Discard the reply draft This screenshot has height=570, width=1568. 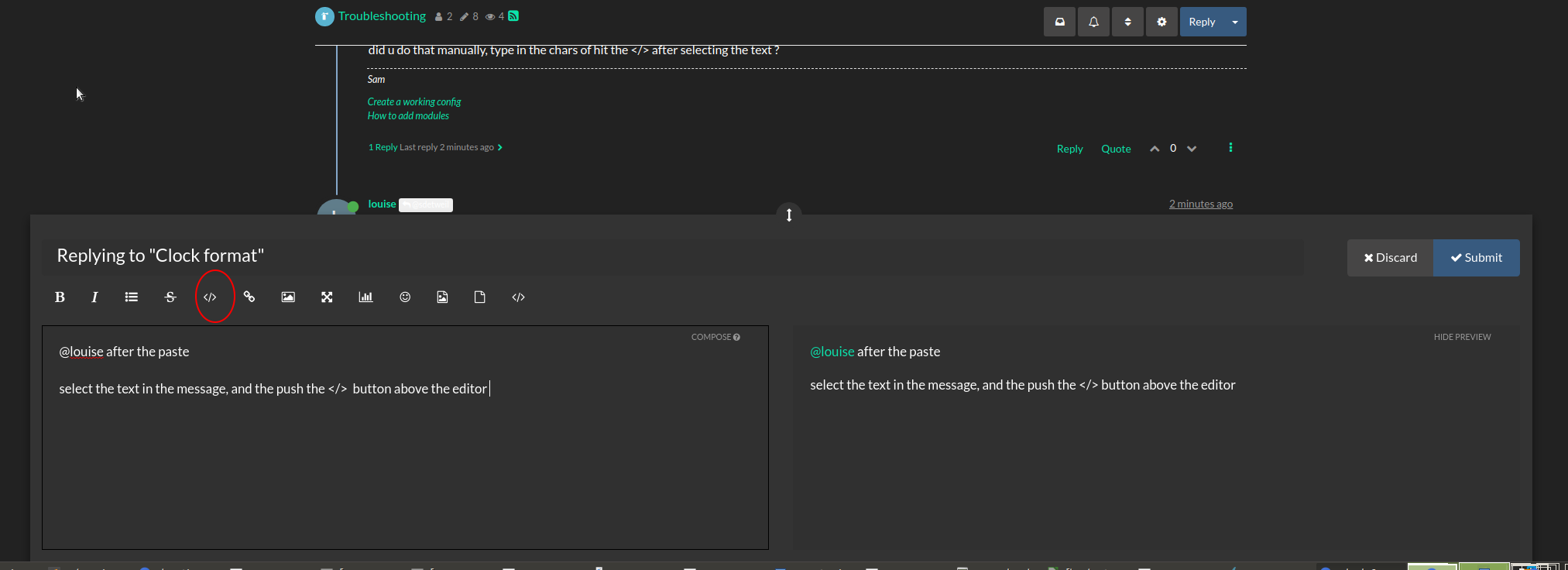click(x=1391, y=258)
